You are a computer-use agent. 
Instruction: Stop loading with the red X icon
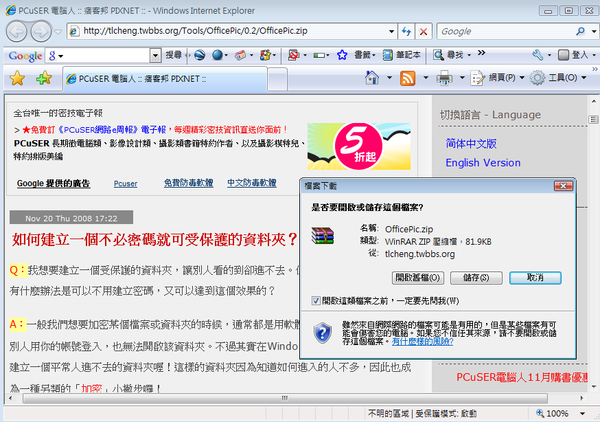423,31
